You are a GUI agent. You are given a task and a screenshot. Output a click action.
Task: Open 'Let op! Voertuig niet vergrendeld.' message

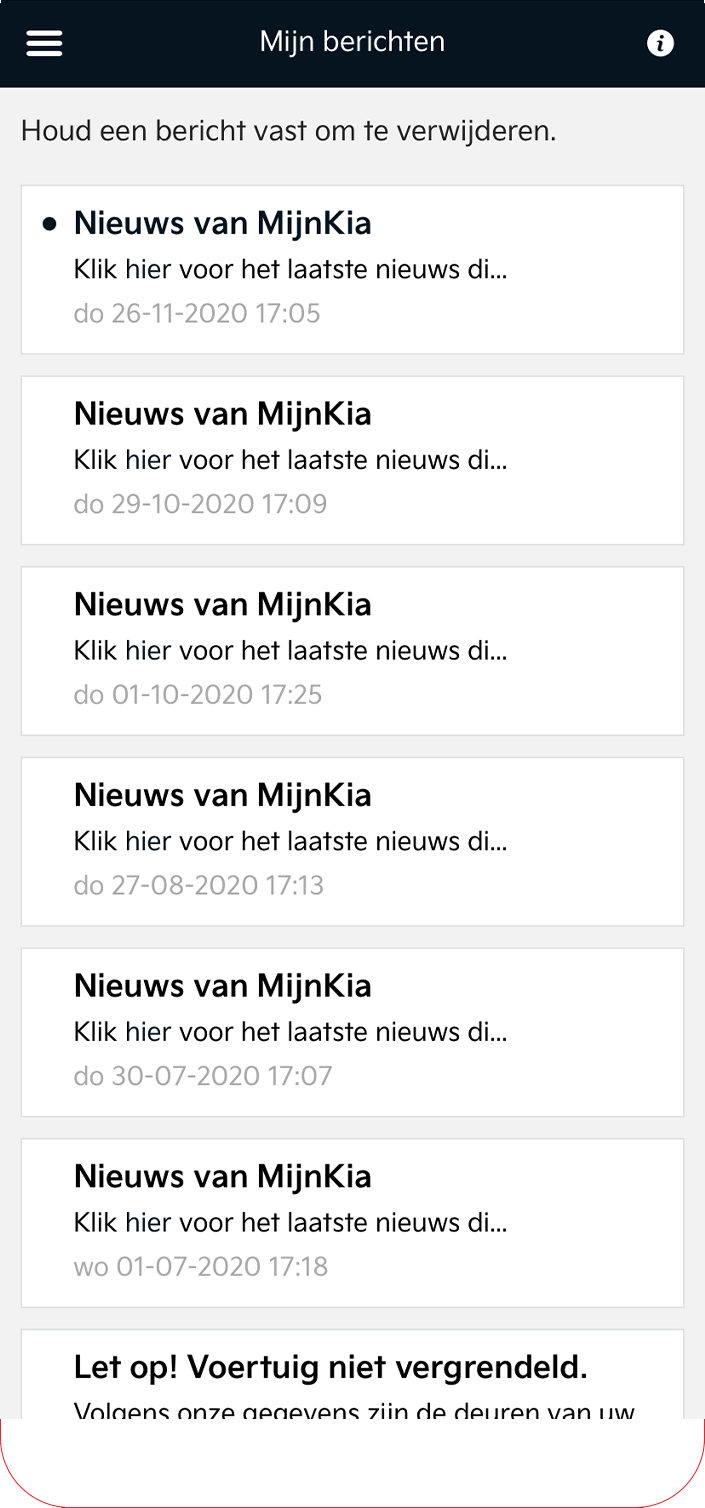352,1374
